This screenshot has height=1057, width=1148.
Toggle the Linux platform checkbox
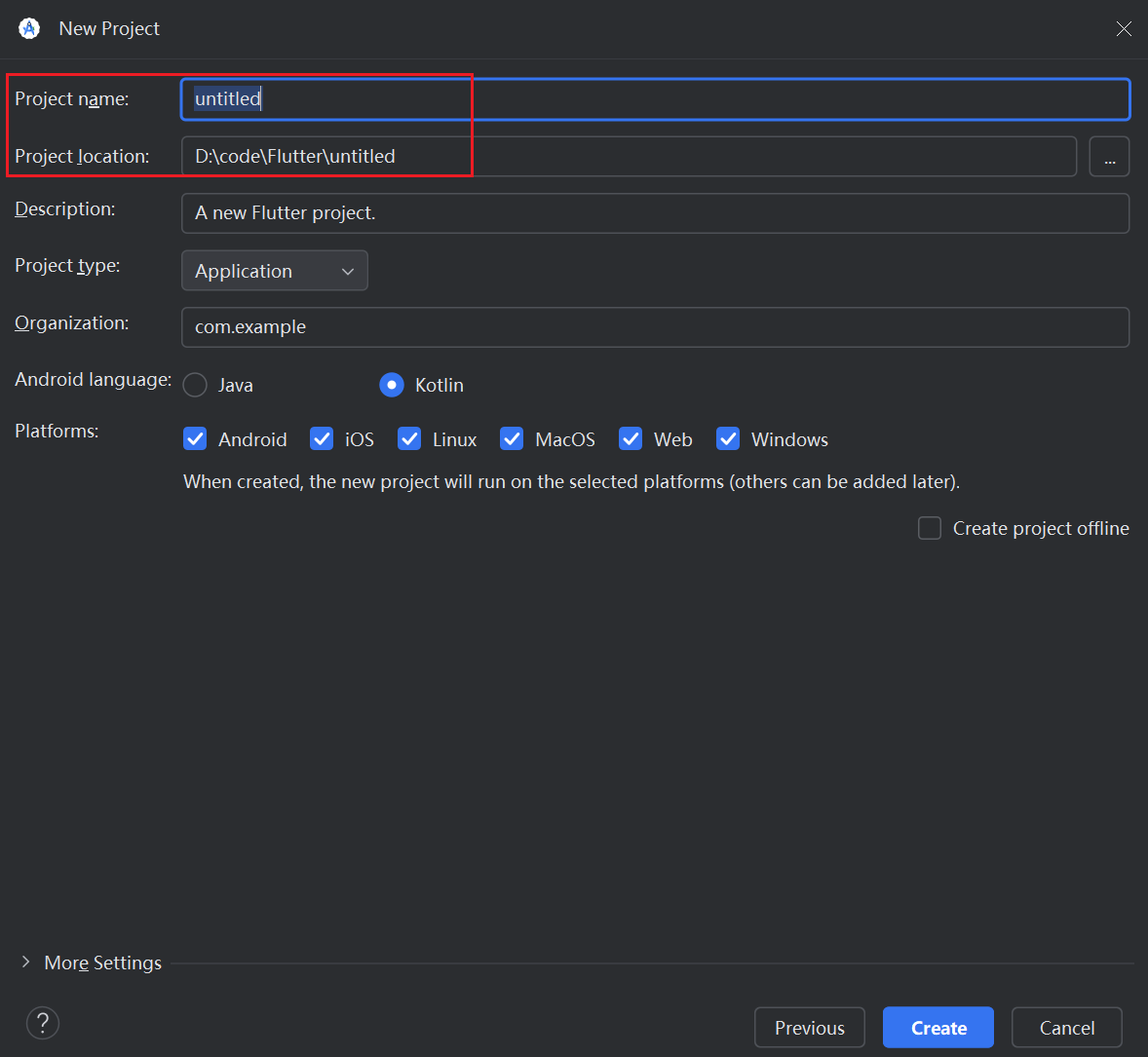pyautogui.click(x=409, y=439)
